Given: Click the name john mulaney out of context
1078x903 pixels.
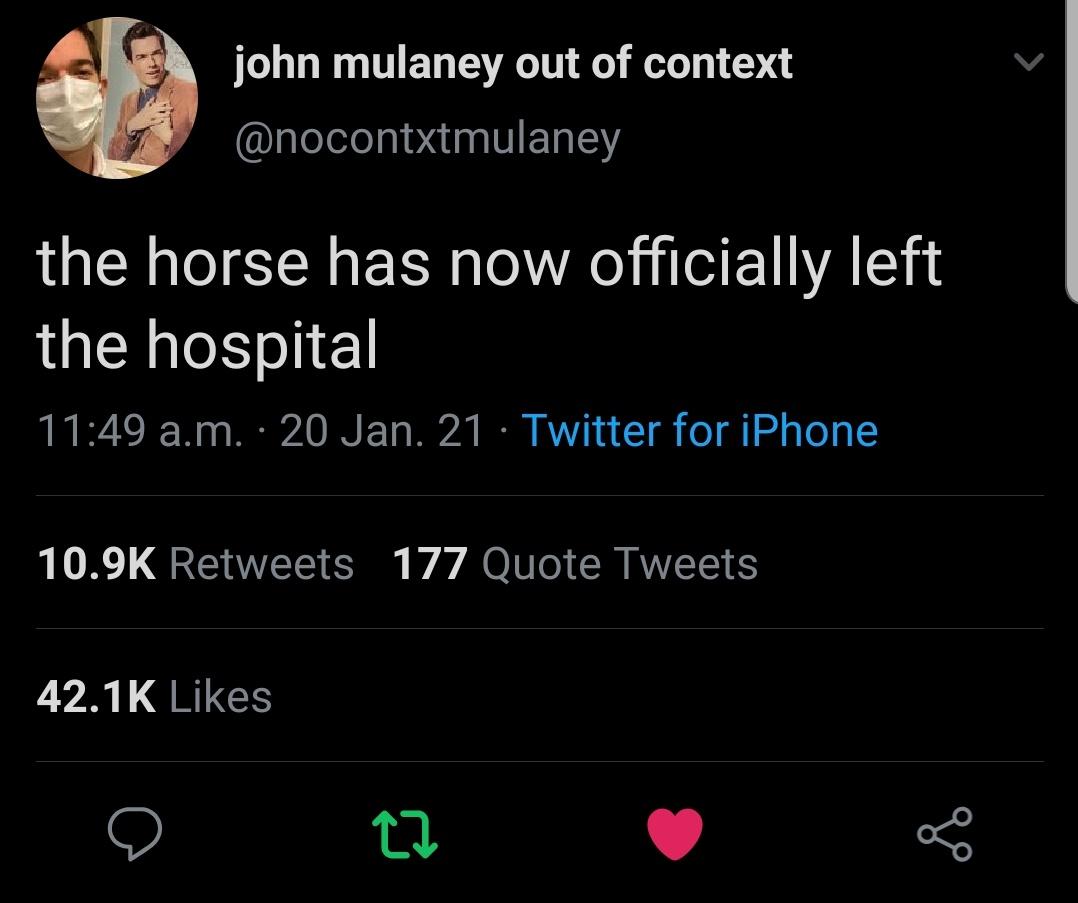Looking at the screenshot, I should (512, 62).
